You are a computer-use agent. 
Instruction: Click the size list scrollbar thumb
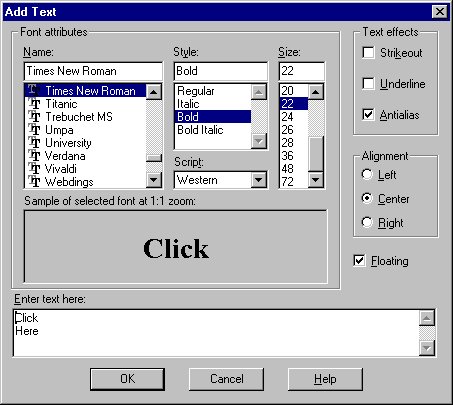pyautogui.click(x=316, y=154)
